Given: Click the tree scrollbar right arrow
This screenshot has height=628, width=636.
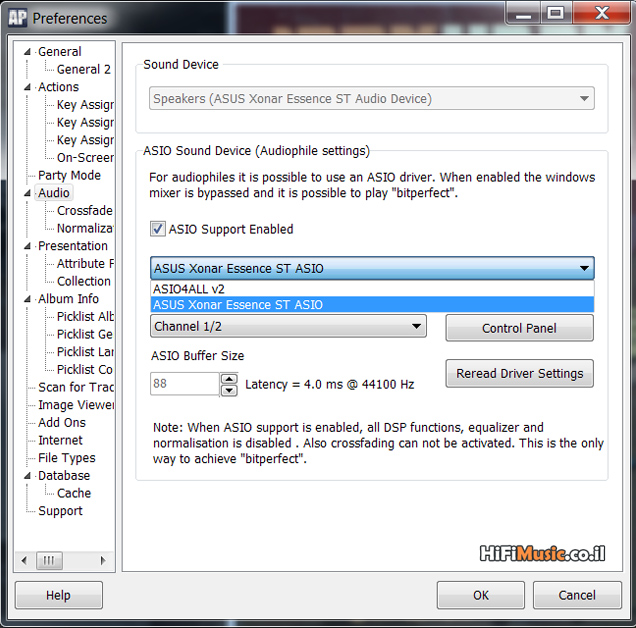Looking at the screenshot, I should pos(103,561).
